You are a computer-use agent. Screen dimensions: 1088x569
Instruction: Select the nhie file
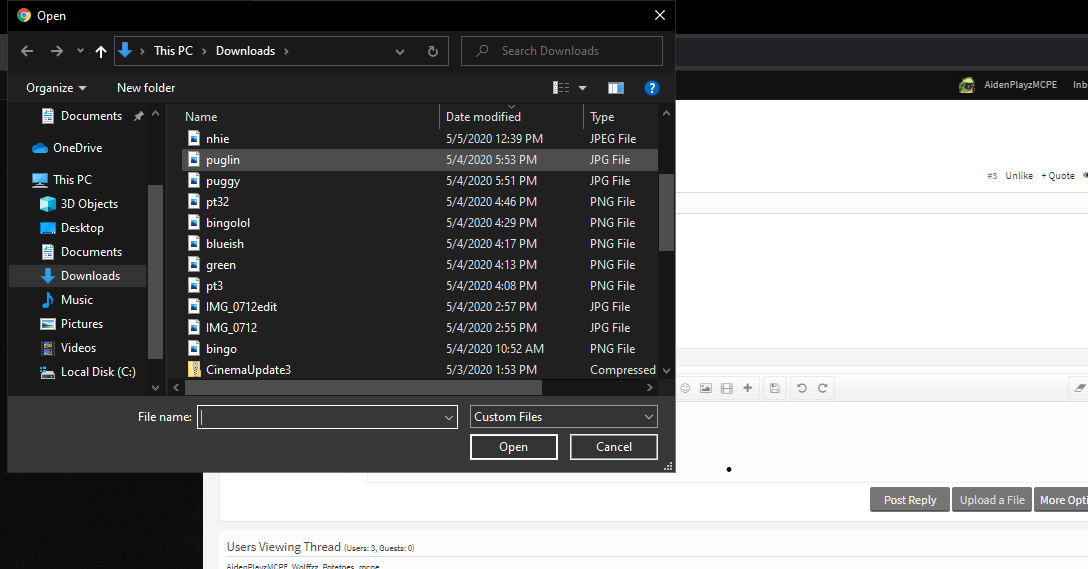(x=420, y=139)
